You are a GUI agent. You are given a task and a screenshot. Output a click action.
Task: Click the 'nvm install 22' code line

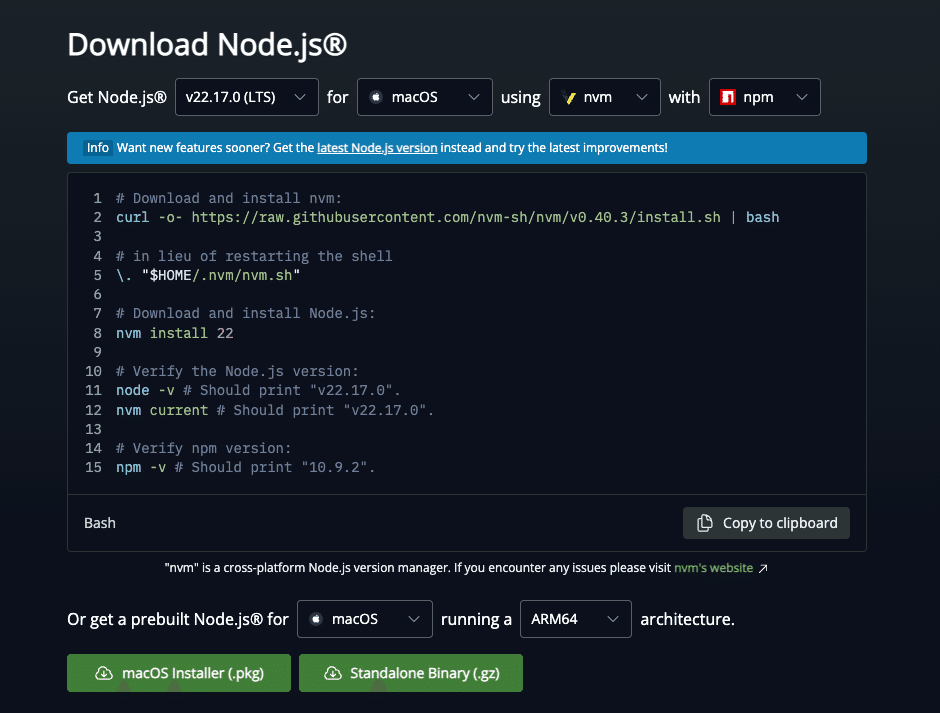(x=174, y=333)
